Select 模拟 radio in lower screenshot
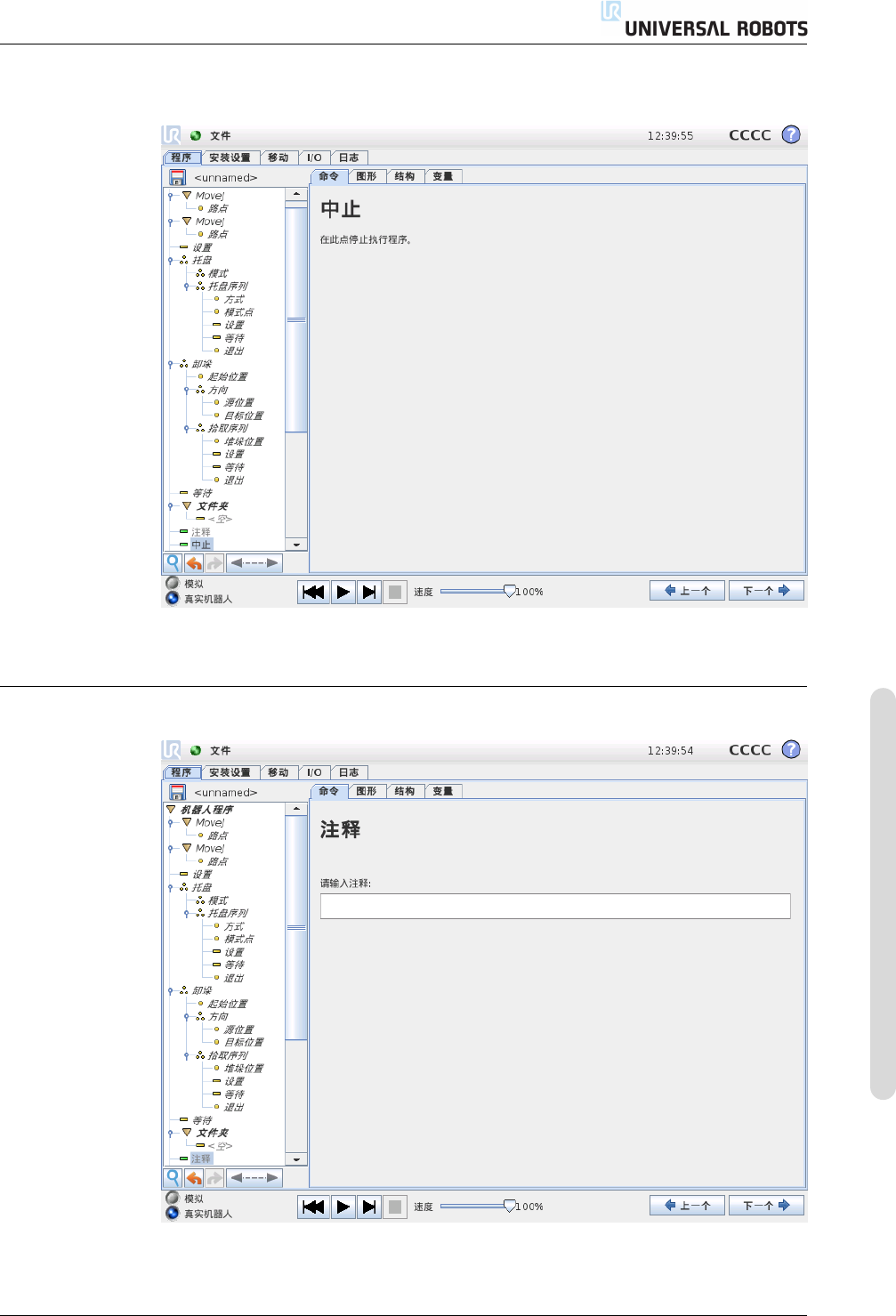The height and width of the screenshot is (1316, 896). [173, 1198]
